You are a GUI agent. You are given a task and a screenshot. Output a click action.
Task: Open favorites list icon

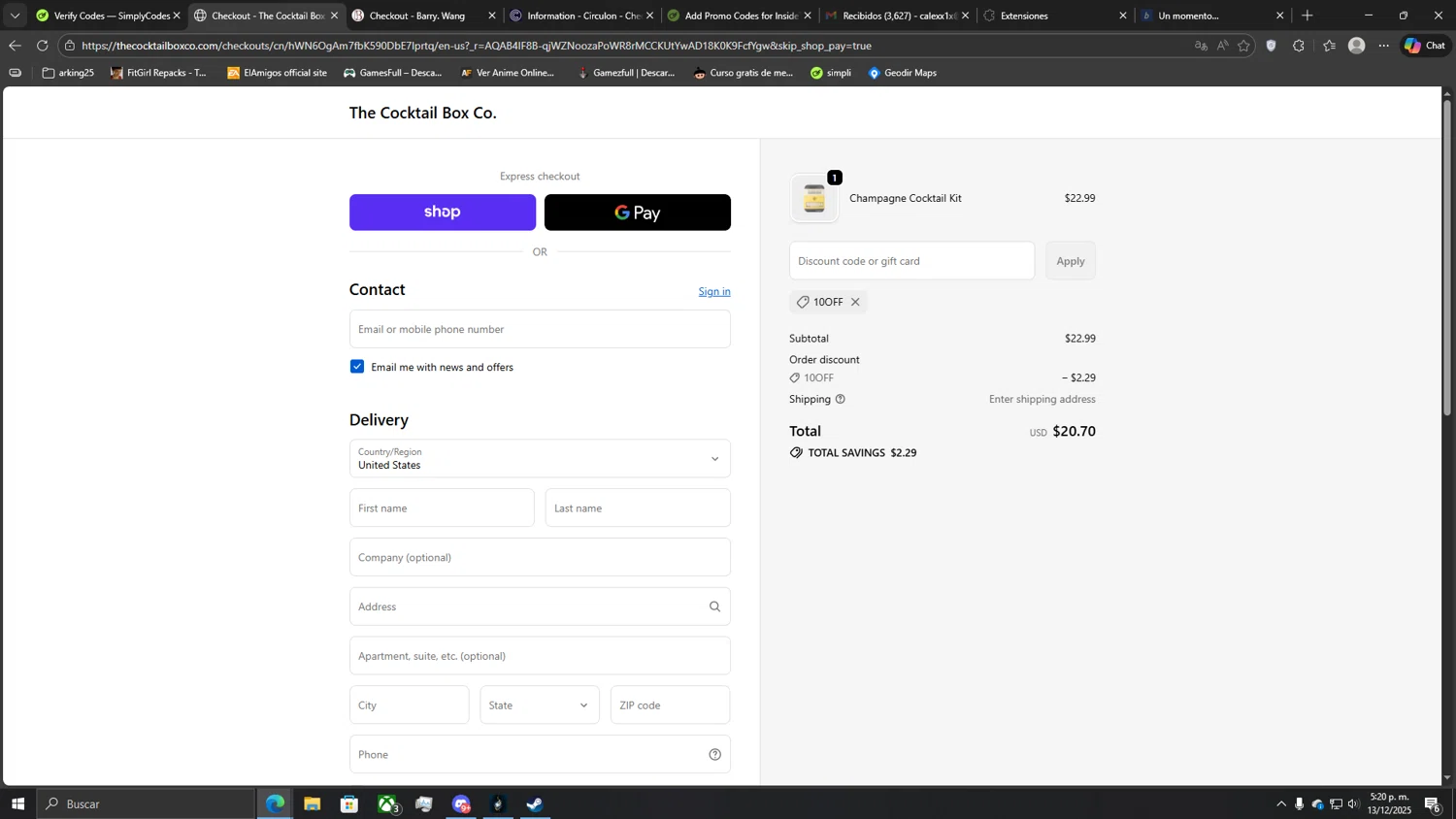[x=1329, y=46]
